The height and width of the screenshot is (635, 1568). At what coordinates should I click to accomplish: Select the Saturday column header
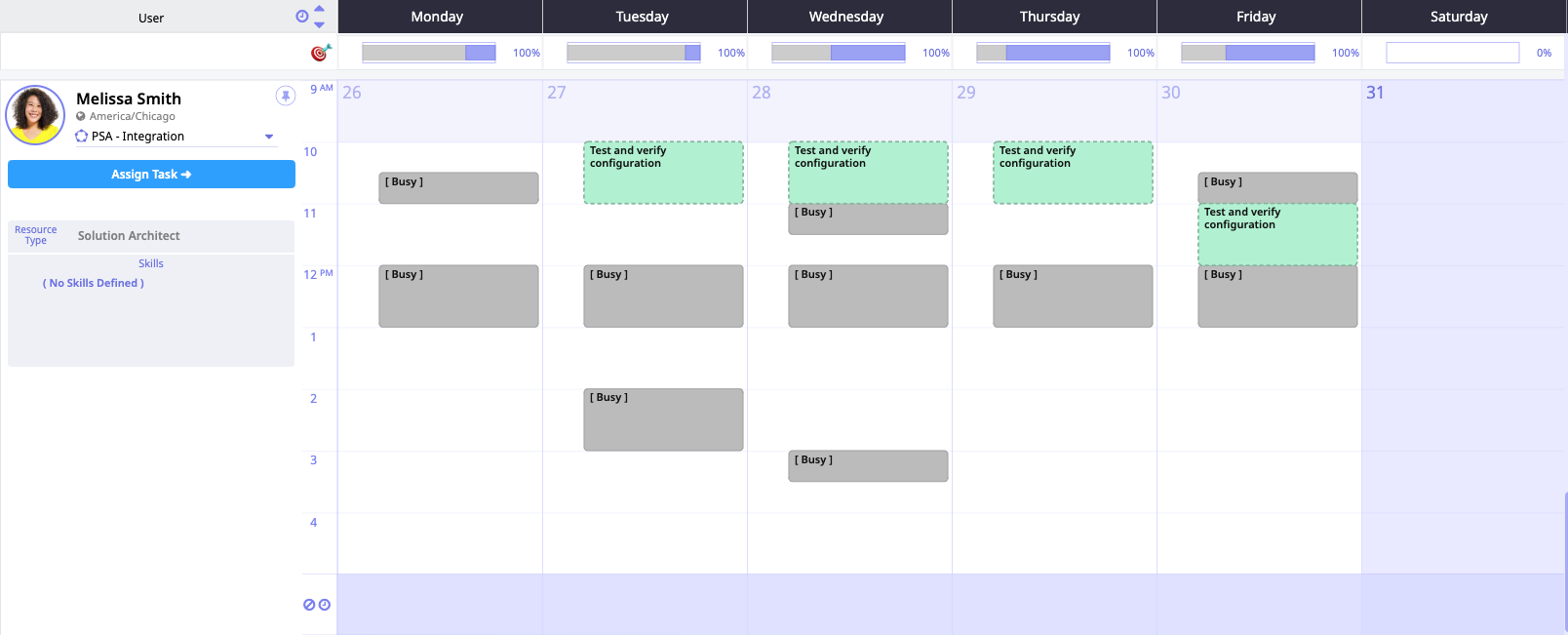pos(1458,16)
